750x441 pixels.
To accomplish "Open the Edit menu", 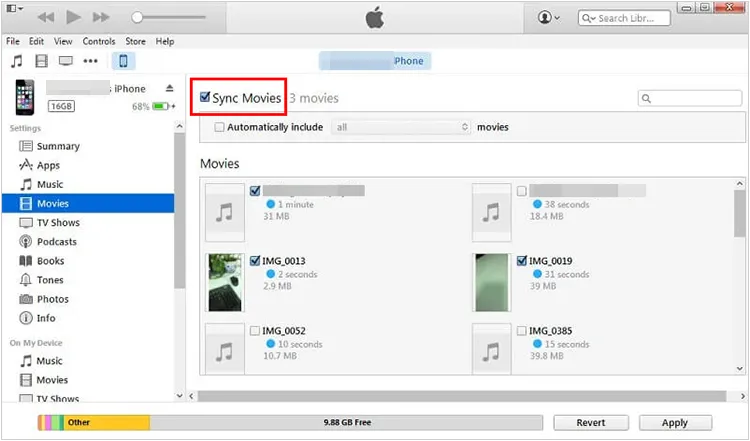I will point(36,41).
